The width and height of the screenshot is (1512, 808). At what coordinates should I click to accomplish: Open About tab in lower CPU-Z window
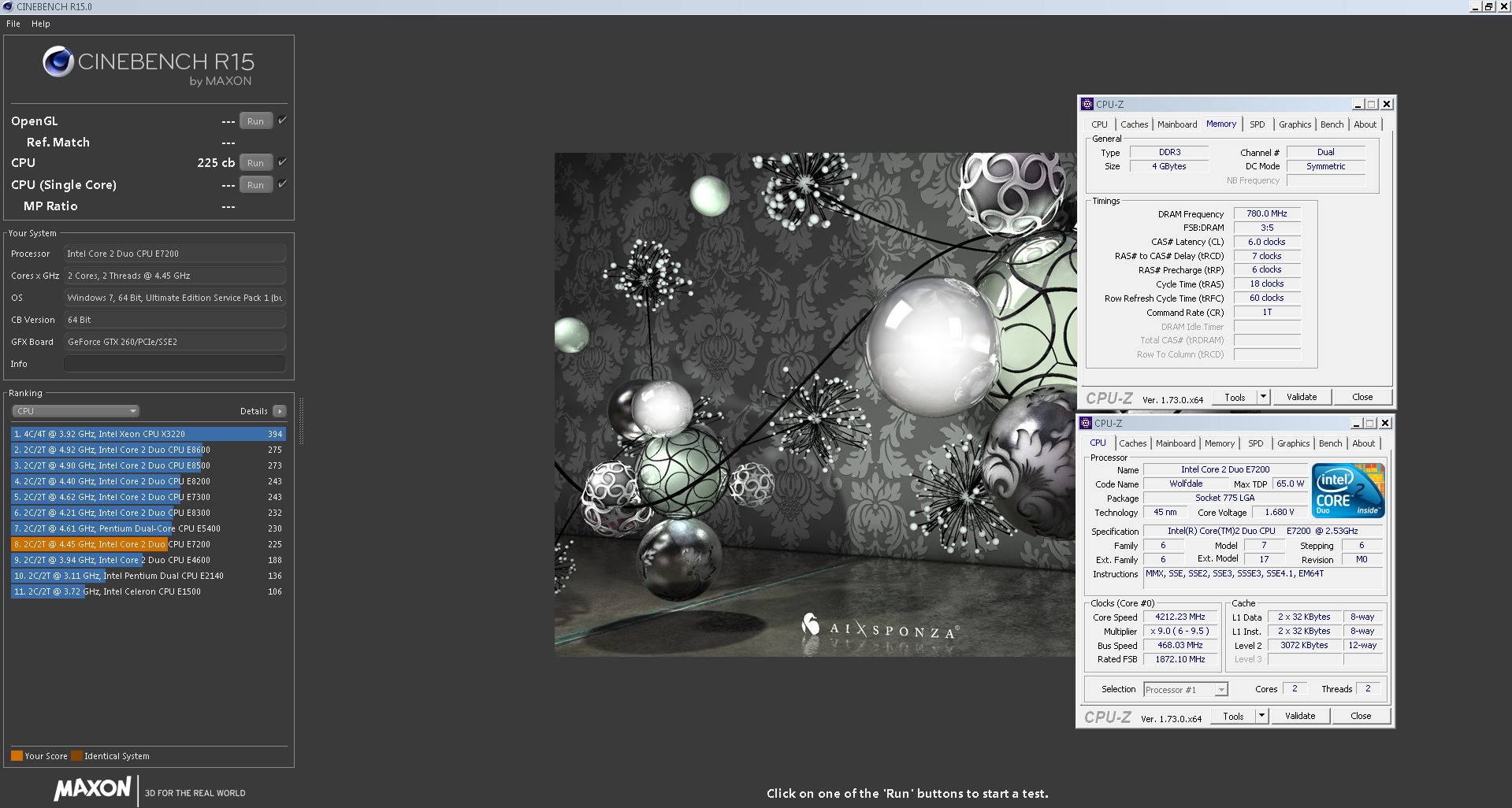click(x=1364, y=443)
